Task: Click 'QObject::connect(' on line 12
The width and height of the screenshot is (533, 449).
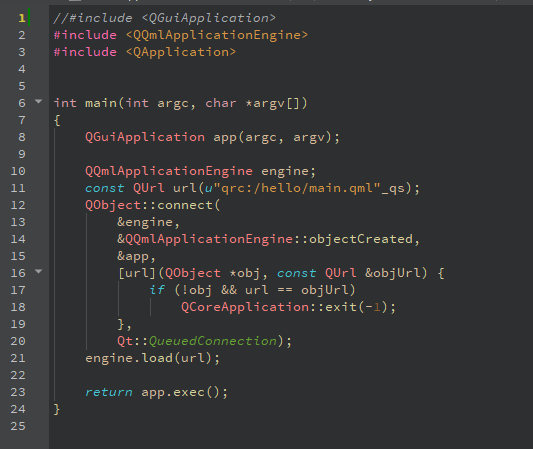Action: pos(153,205)
